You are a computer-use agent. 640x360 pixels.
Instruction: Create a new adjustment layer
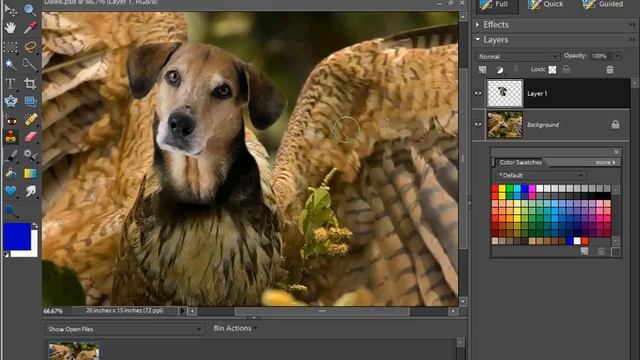click(500, 70)
